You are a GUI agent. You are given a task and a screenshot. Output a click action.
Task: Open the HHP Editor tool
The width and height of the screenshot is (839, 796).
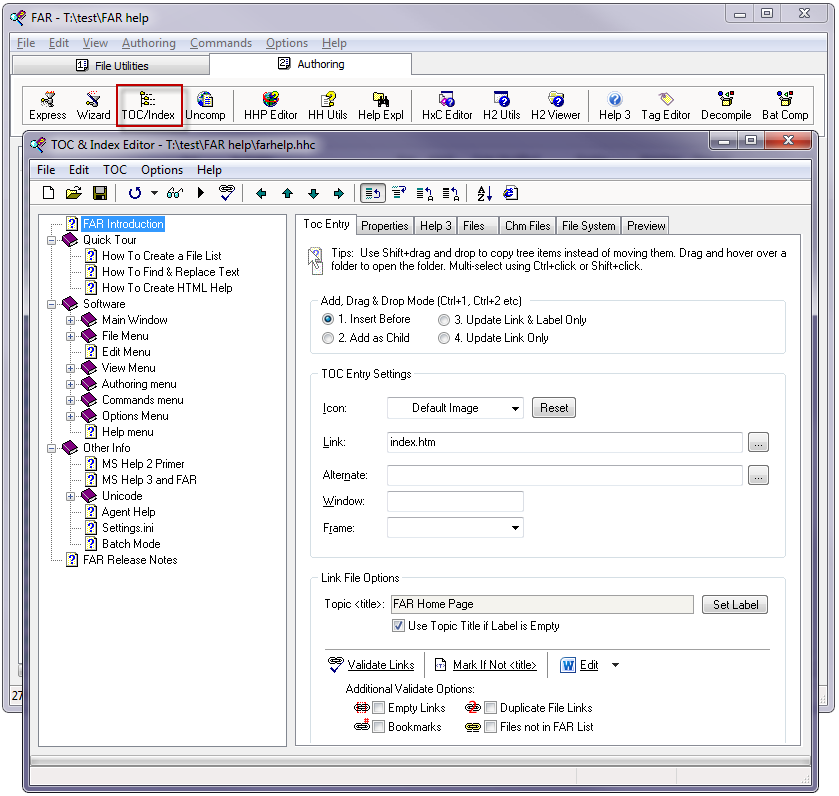(x=270, y=106)
